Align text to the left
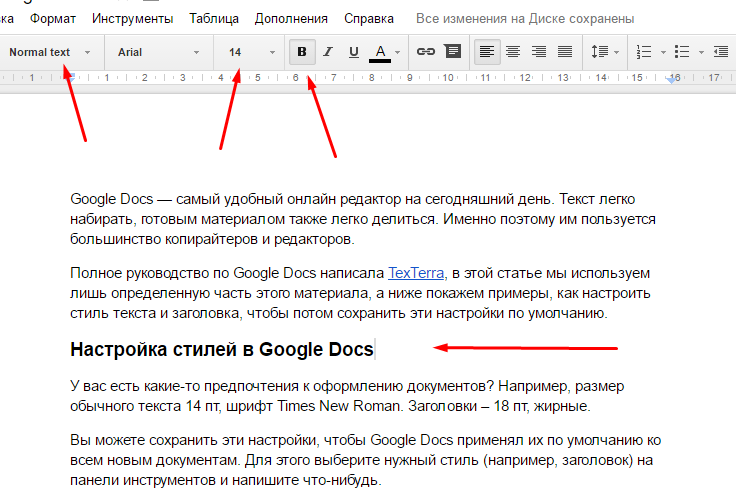 coord(487,52)
